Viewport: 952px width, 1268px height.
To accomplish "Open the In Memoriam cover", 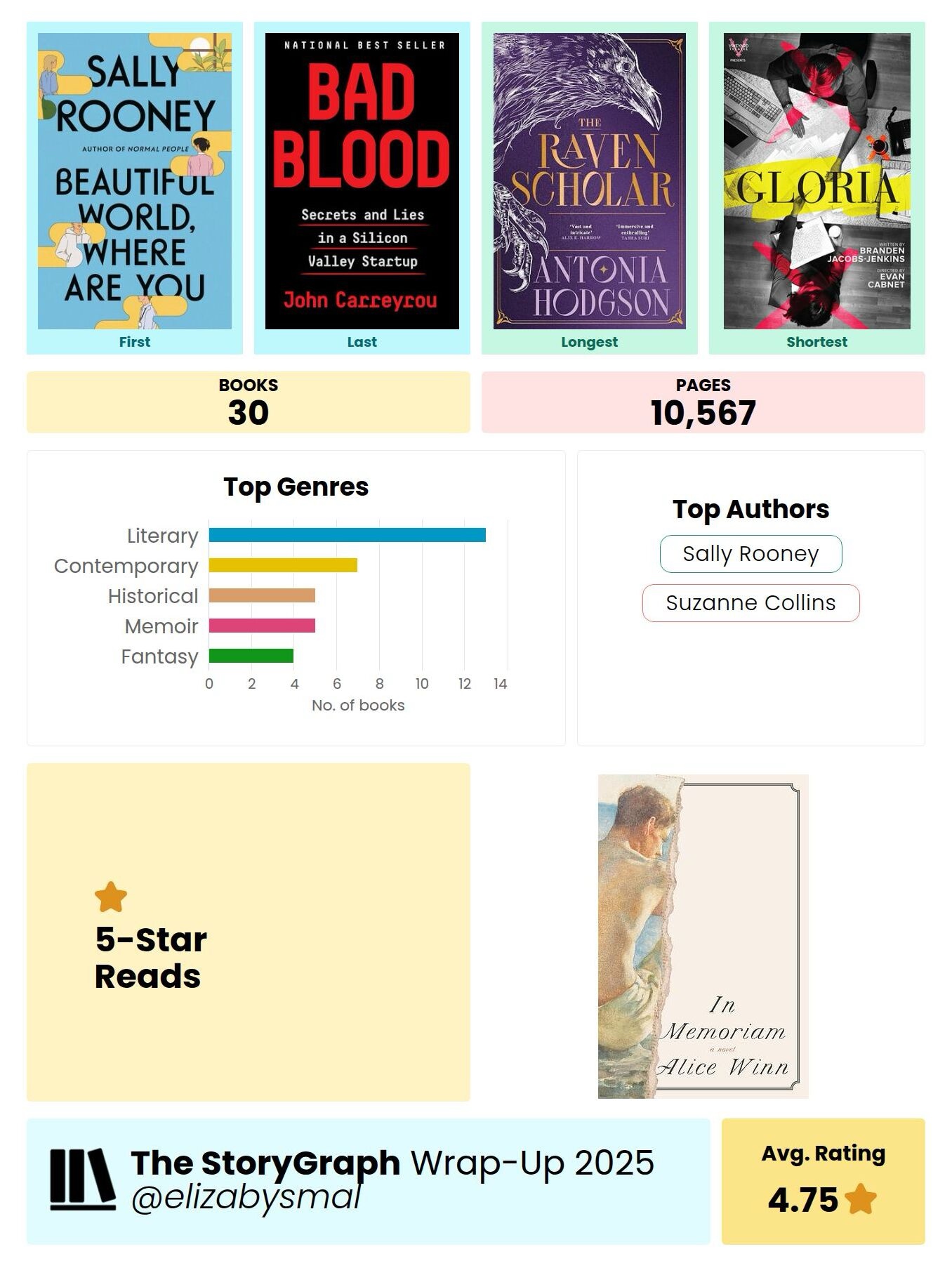I will tap(703, 936).
